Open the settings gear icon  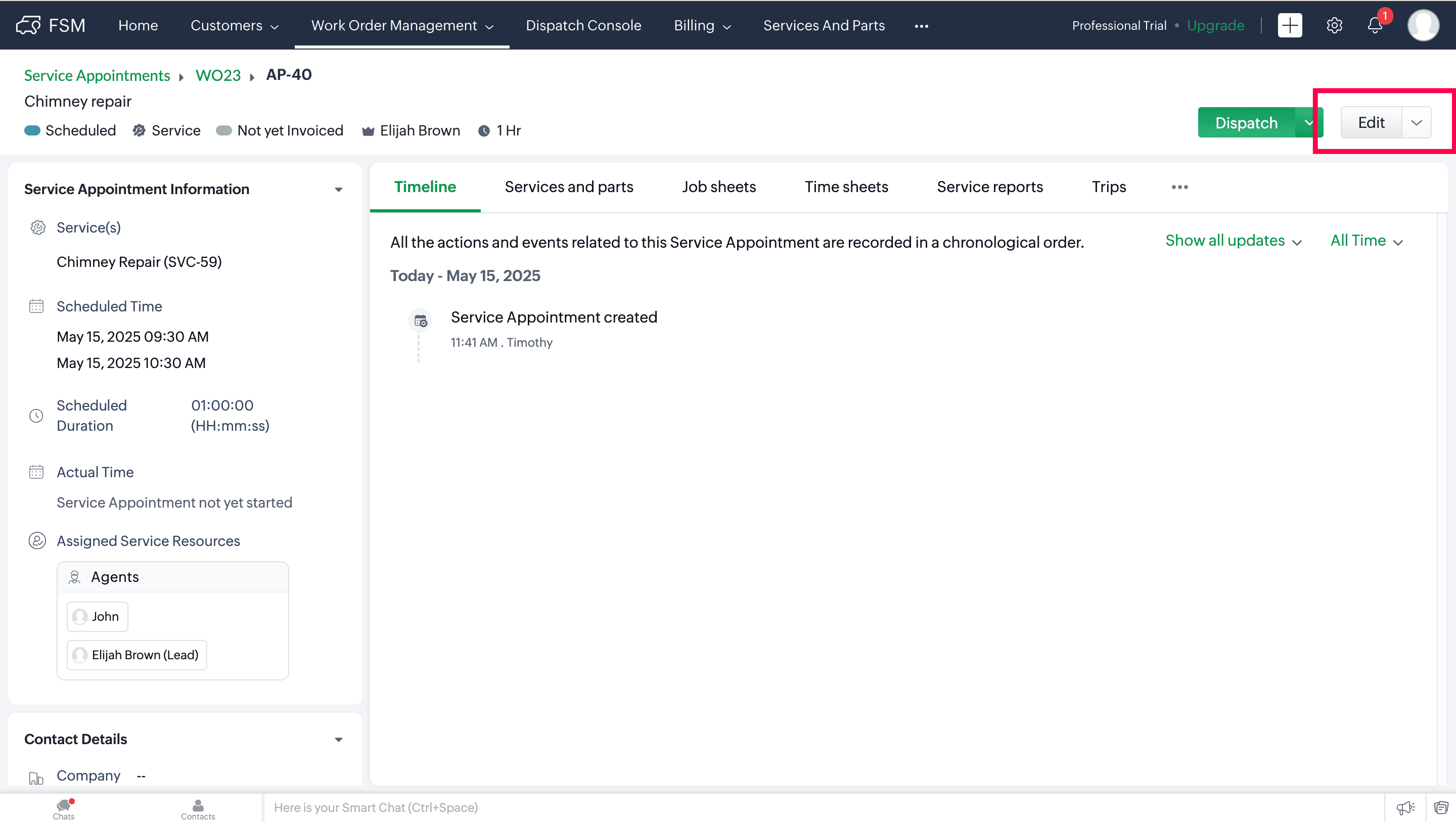click(x=1334, y=25)
